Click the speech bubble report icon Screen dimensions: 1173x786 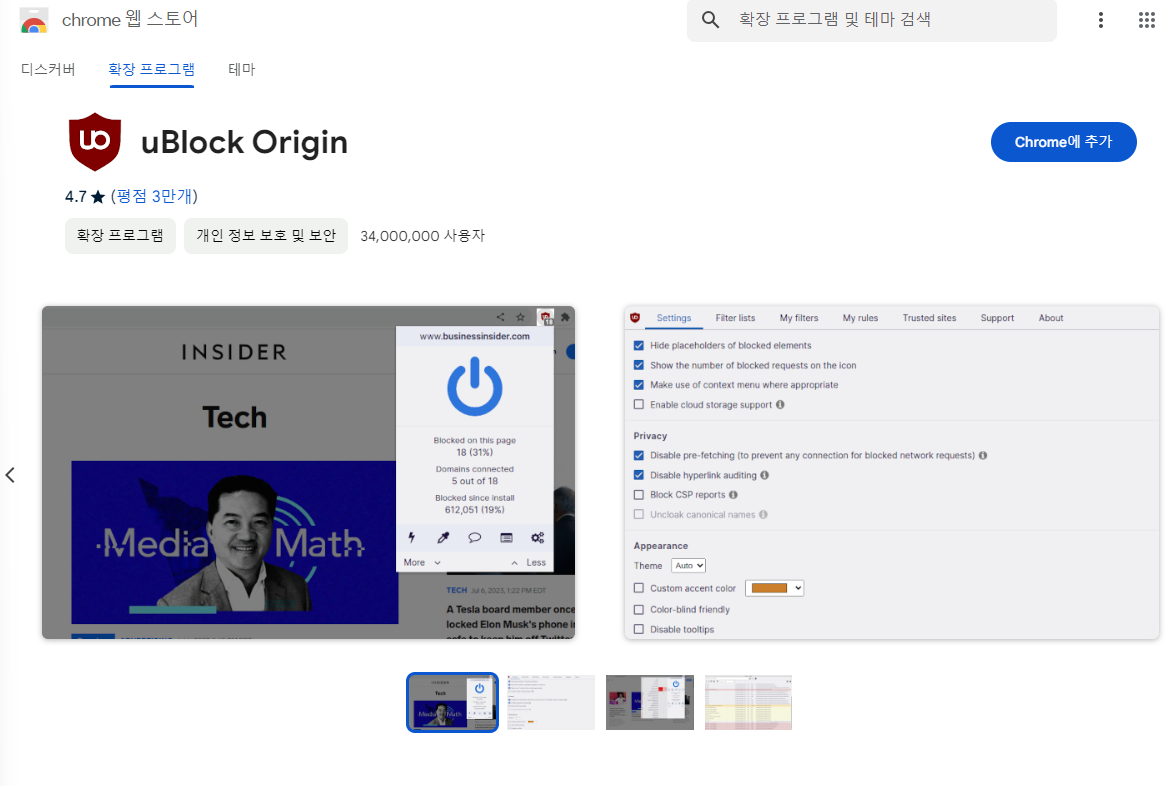(x=474, y=538)
